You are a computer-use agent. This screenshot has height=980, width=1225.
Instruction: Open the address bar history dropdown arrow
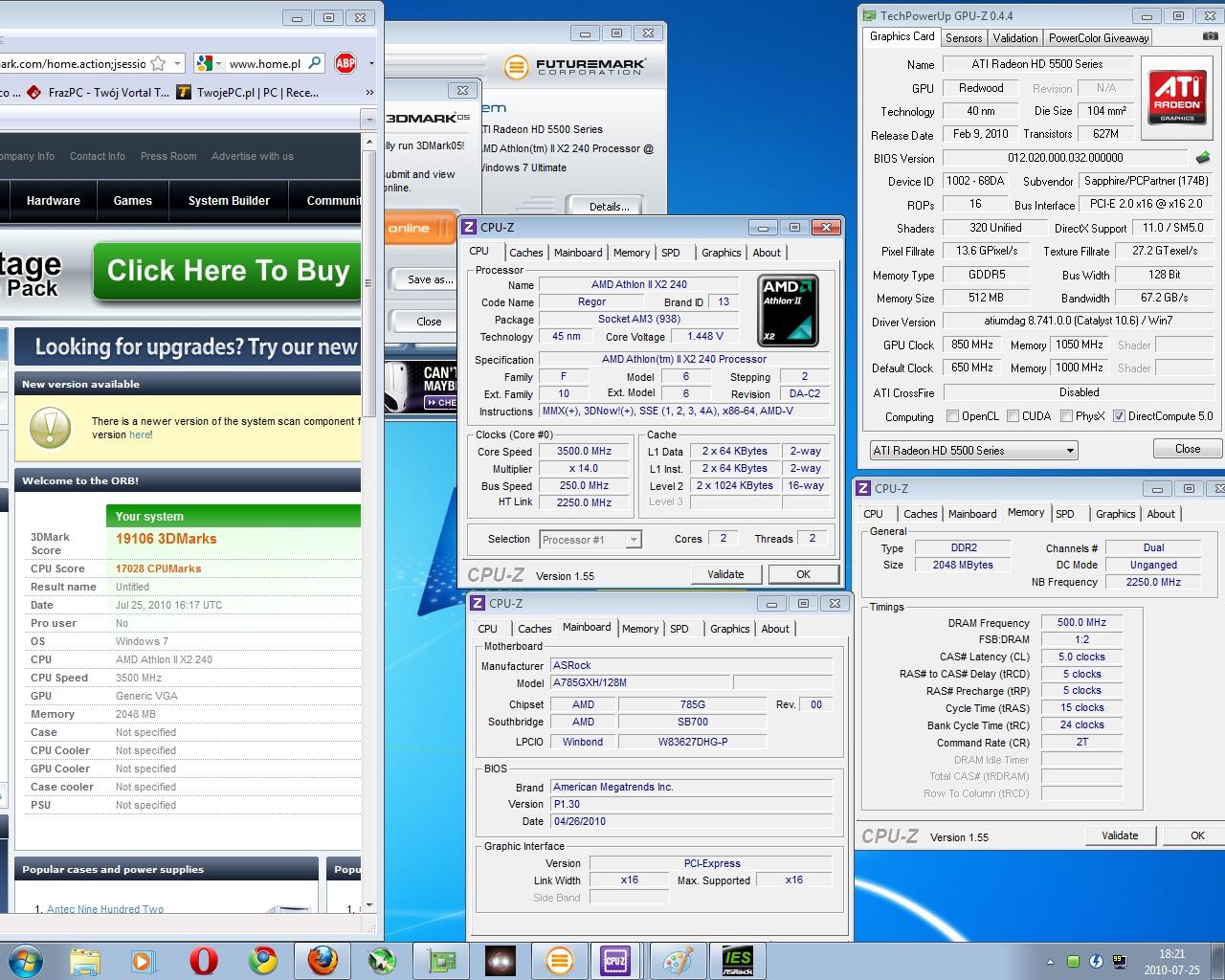pos(178,63)
